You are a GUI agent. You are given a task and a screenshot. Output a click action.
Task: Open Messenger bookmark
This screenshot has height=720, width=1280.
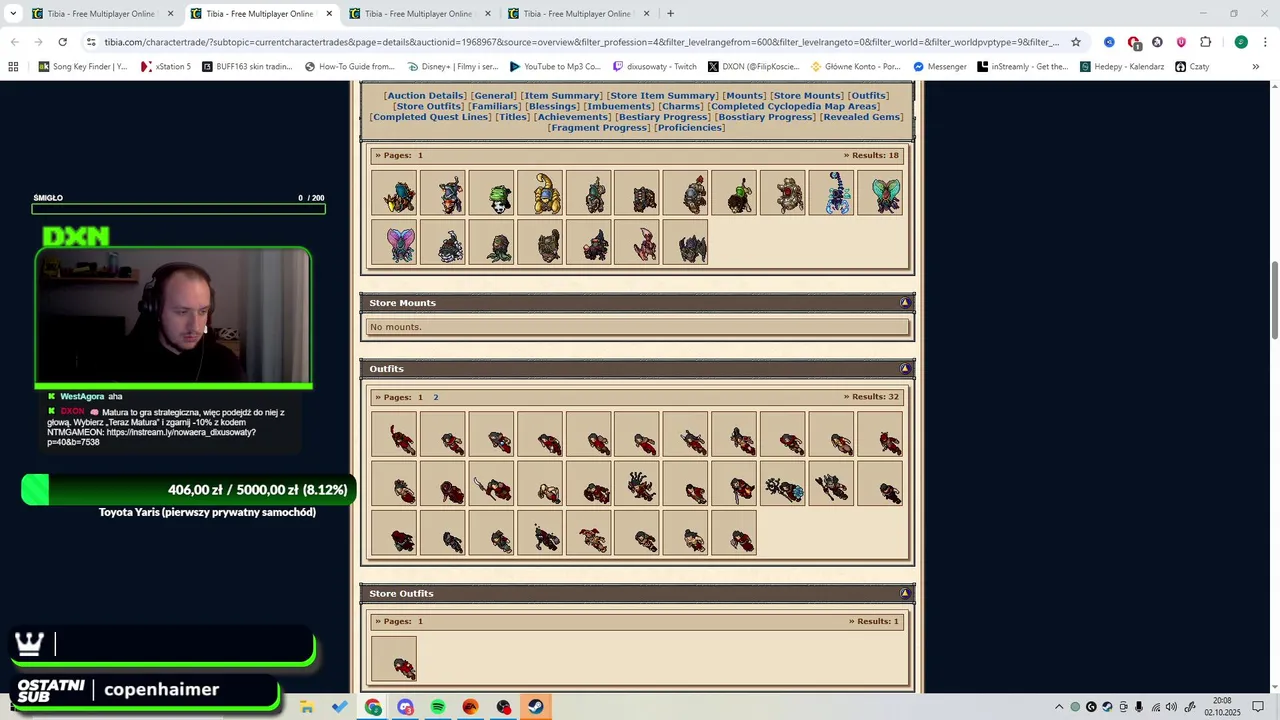coord(939,67)
